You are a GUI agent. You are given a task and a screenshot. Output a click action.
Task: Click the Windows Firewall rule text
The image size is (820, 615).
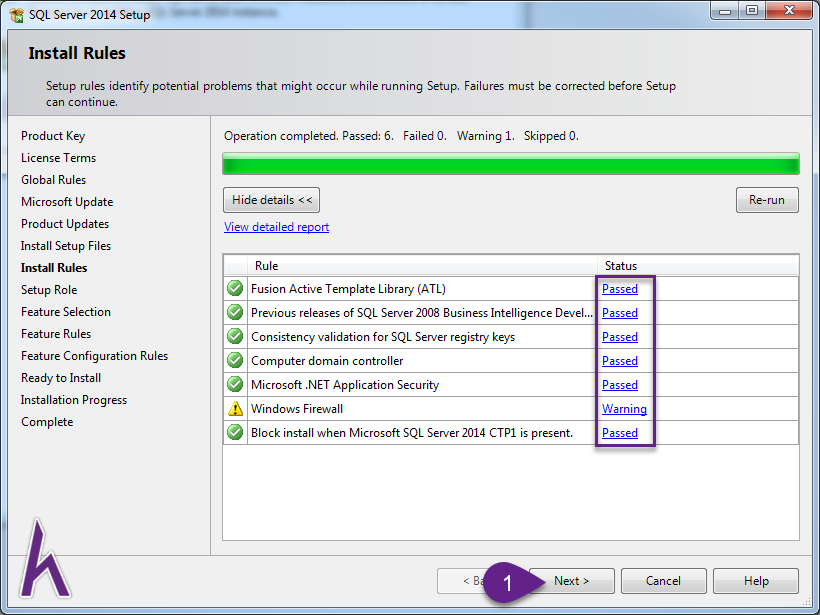coord(297,409)
